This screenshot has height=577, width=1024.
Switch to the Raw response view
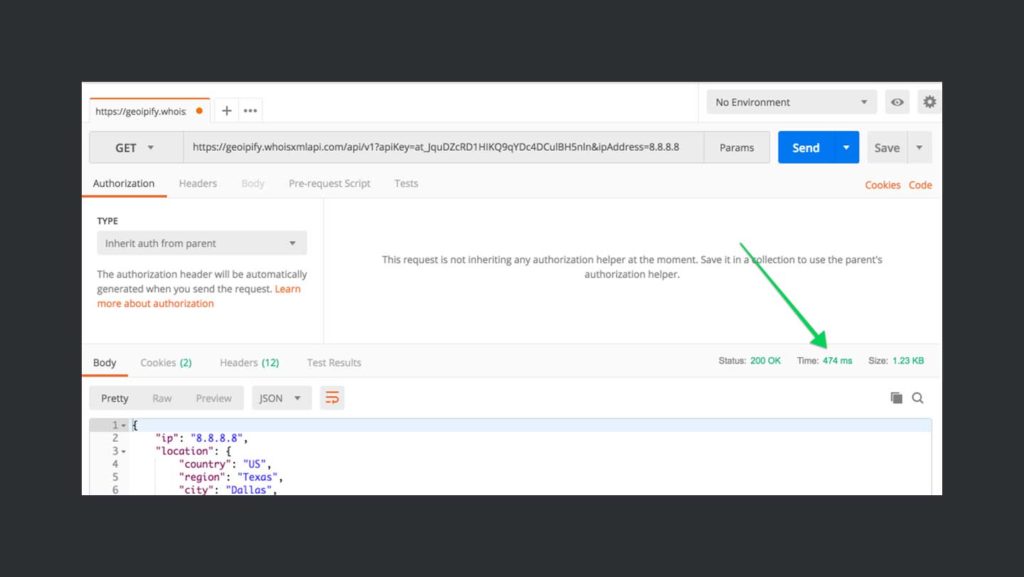[162, 397]
